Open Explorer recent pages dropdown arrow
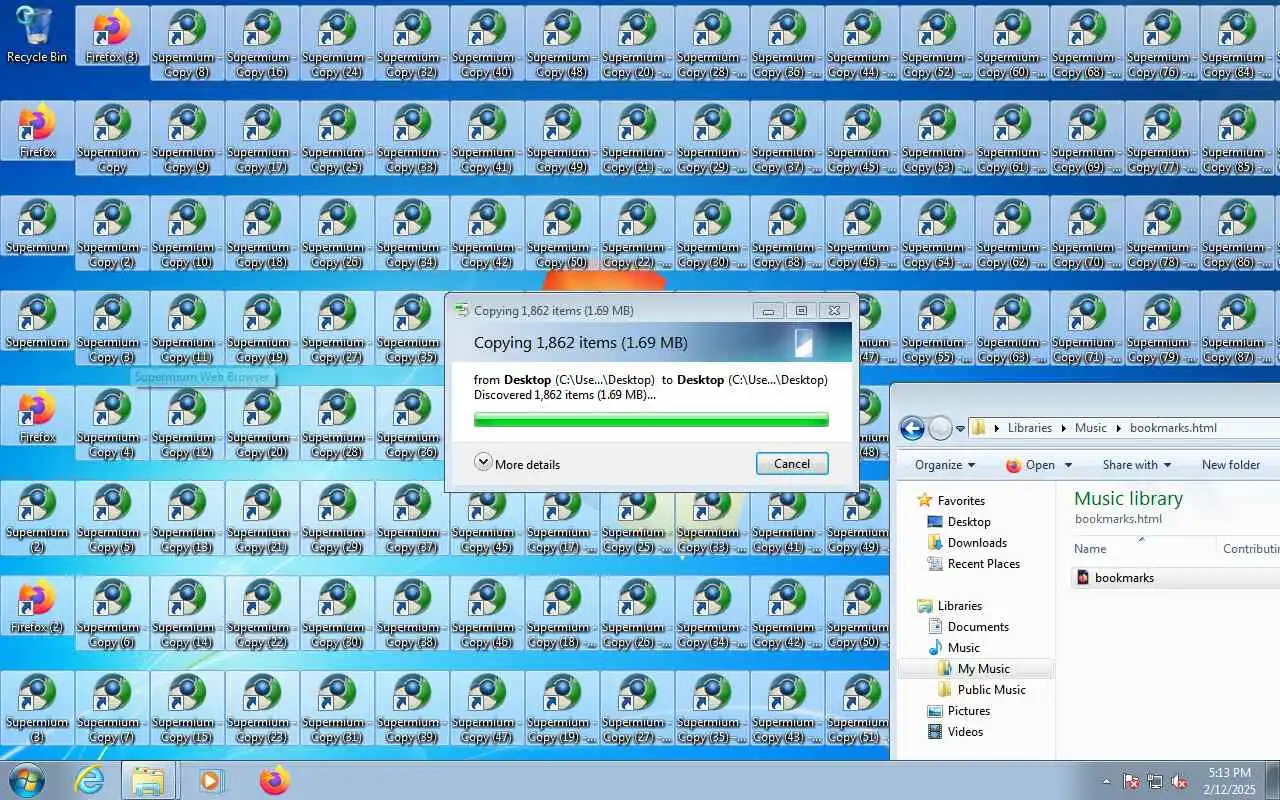 point(960,429)
